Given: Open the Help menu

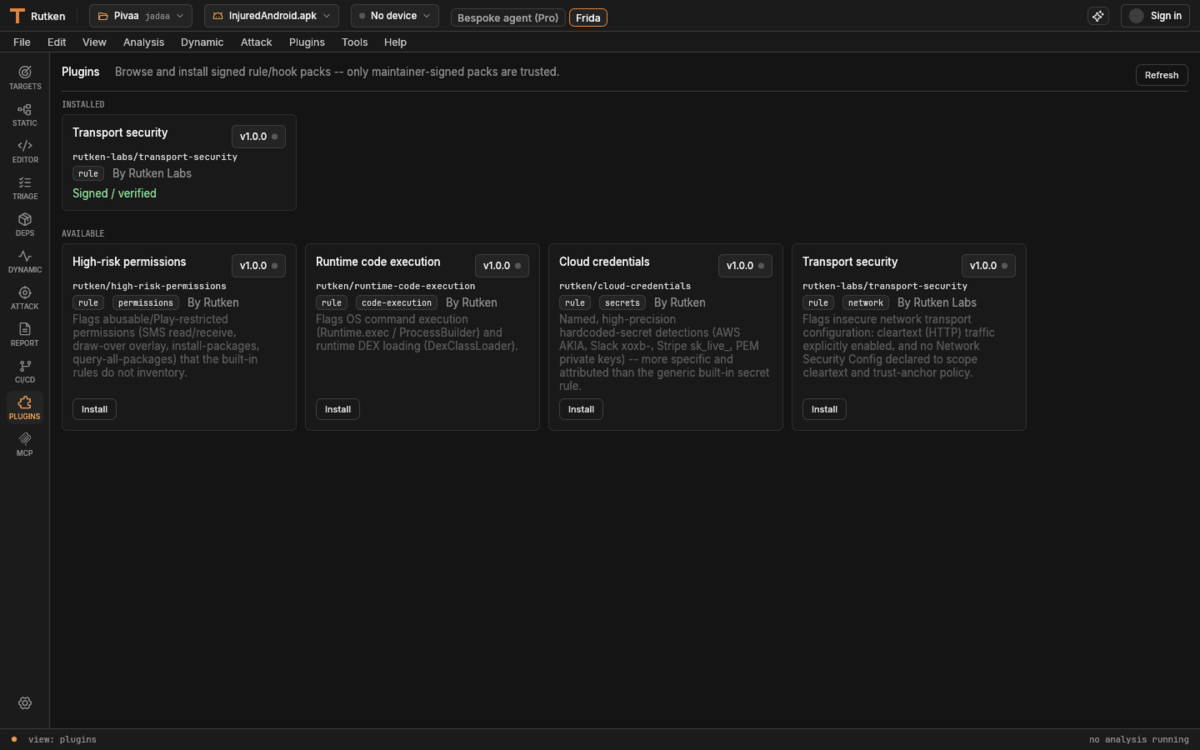Looking at the screenshot, I should coord(395,42).
